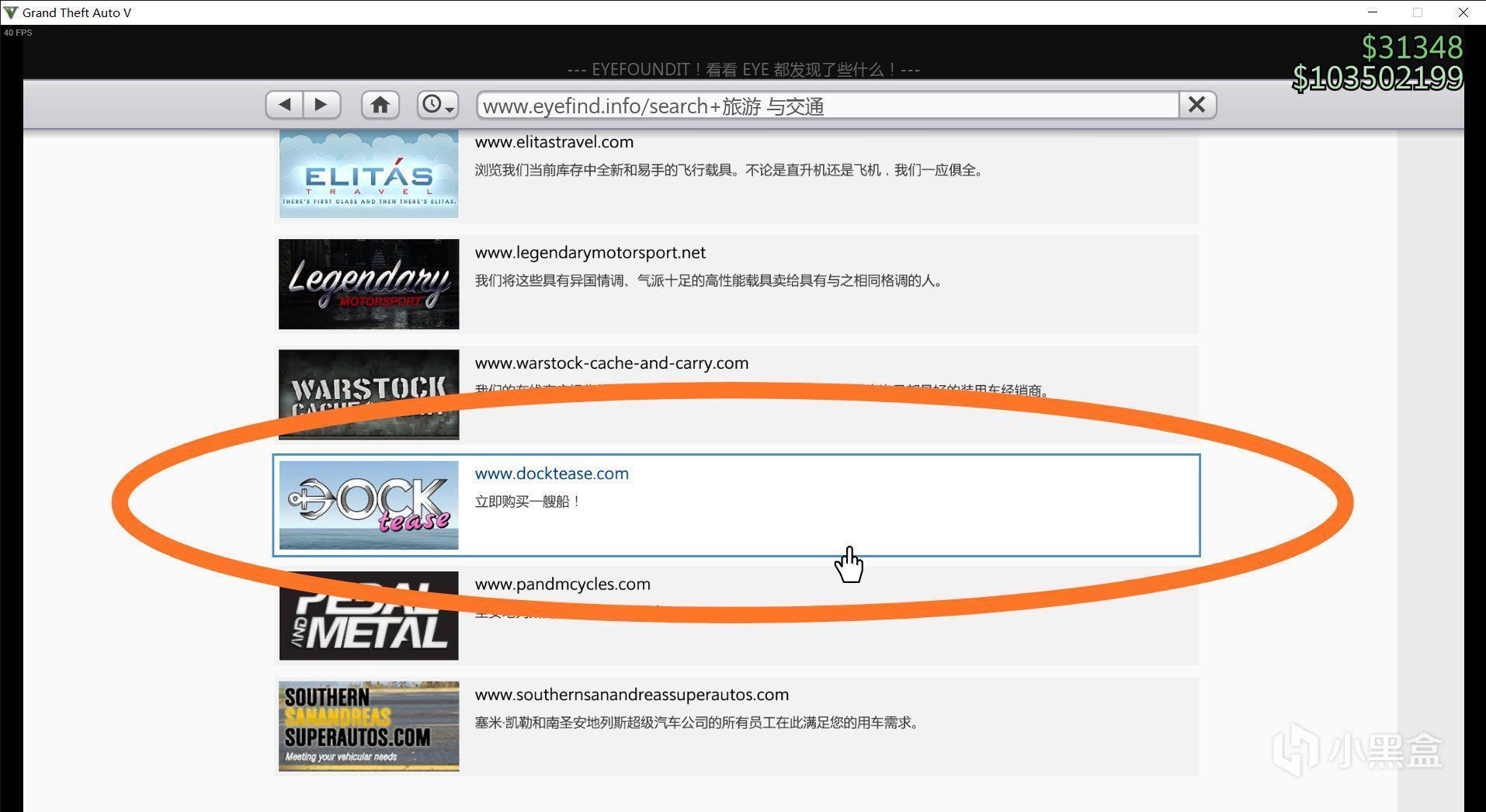Go forward with the browser forward arrow
1486x812 pixels.
click(x=321, y=105)
